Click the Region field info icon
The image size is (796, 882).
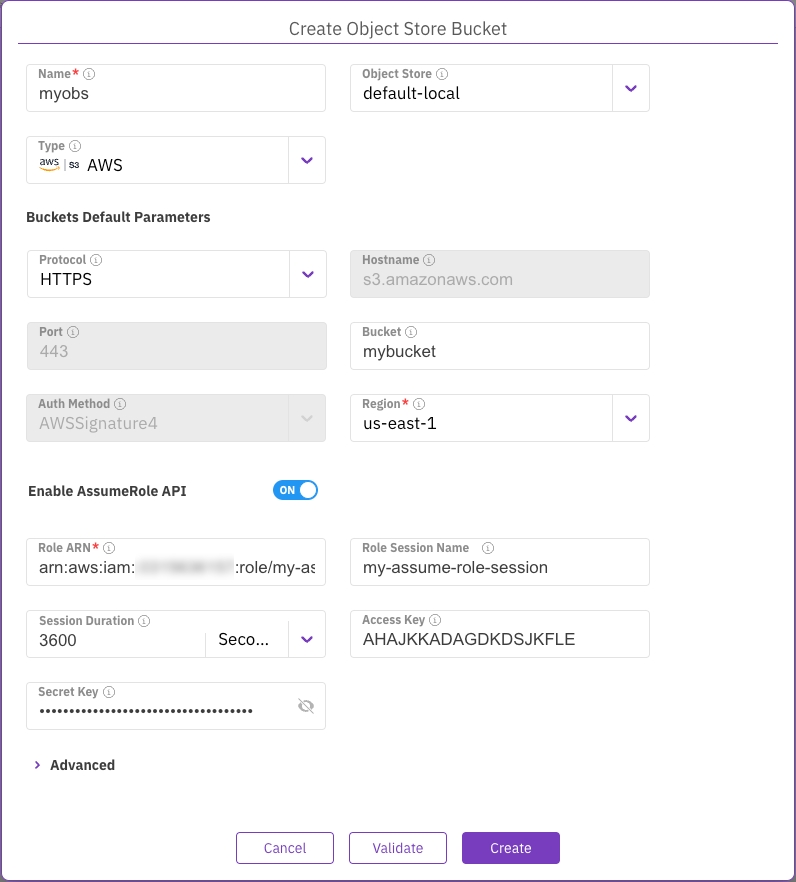(x=420, y=404)
